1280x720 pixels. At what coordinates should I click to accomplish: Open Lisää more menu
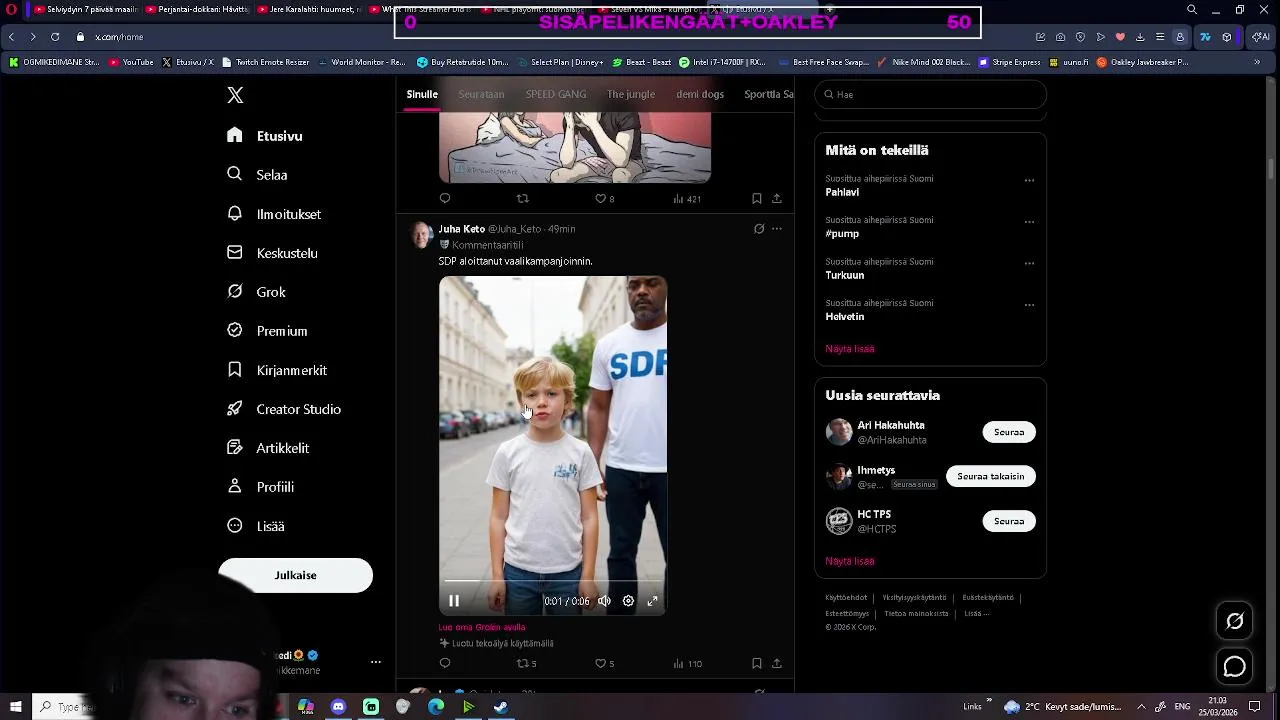pos(256,526)
